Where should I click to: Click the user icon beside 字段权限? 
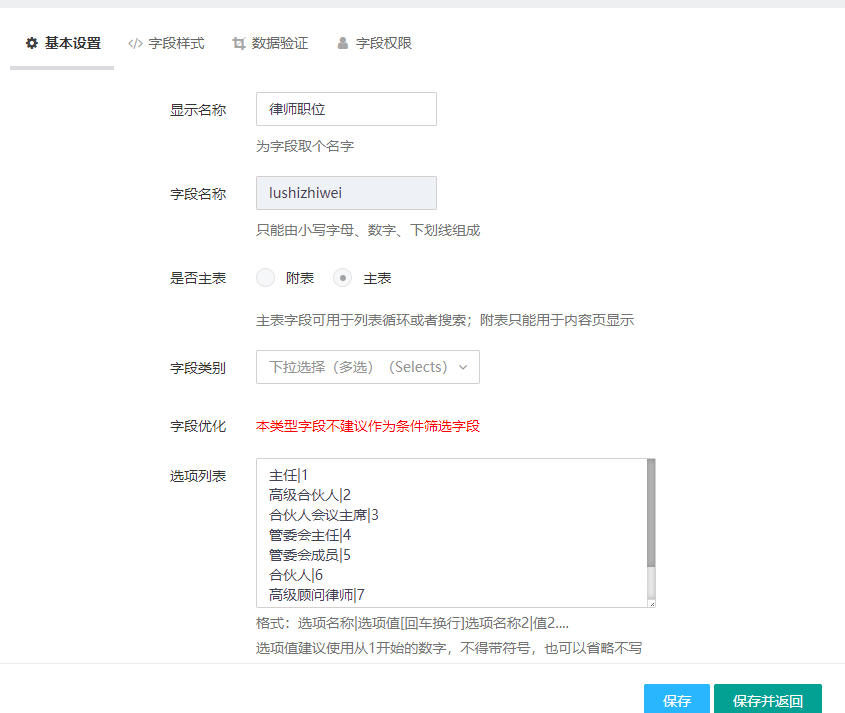pyautogui.click(x=343, y=44)
